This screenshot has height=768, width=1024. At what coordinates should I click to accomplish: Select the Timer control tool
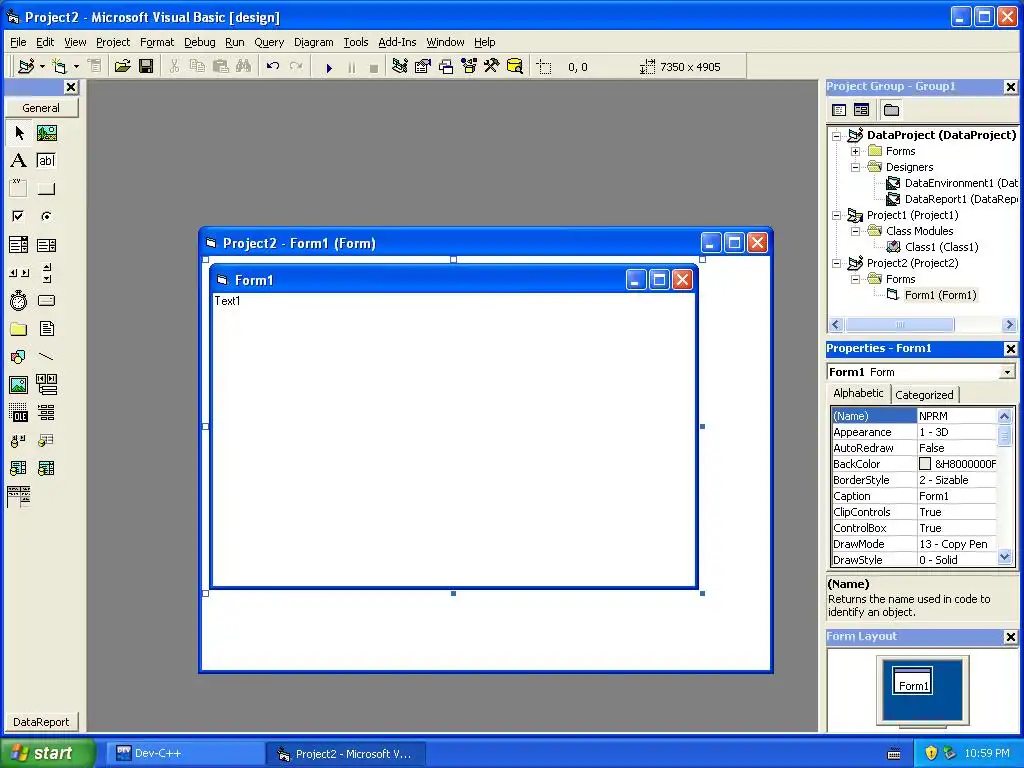tap(19, 300)
